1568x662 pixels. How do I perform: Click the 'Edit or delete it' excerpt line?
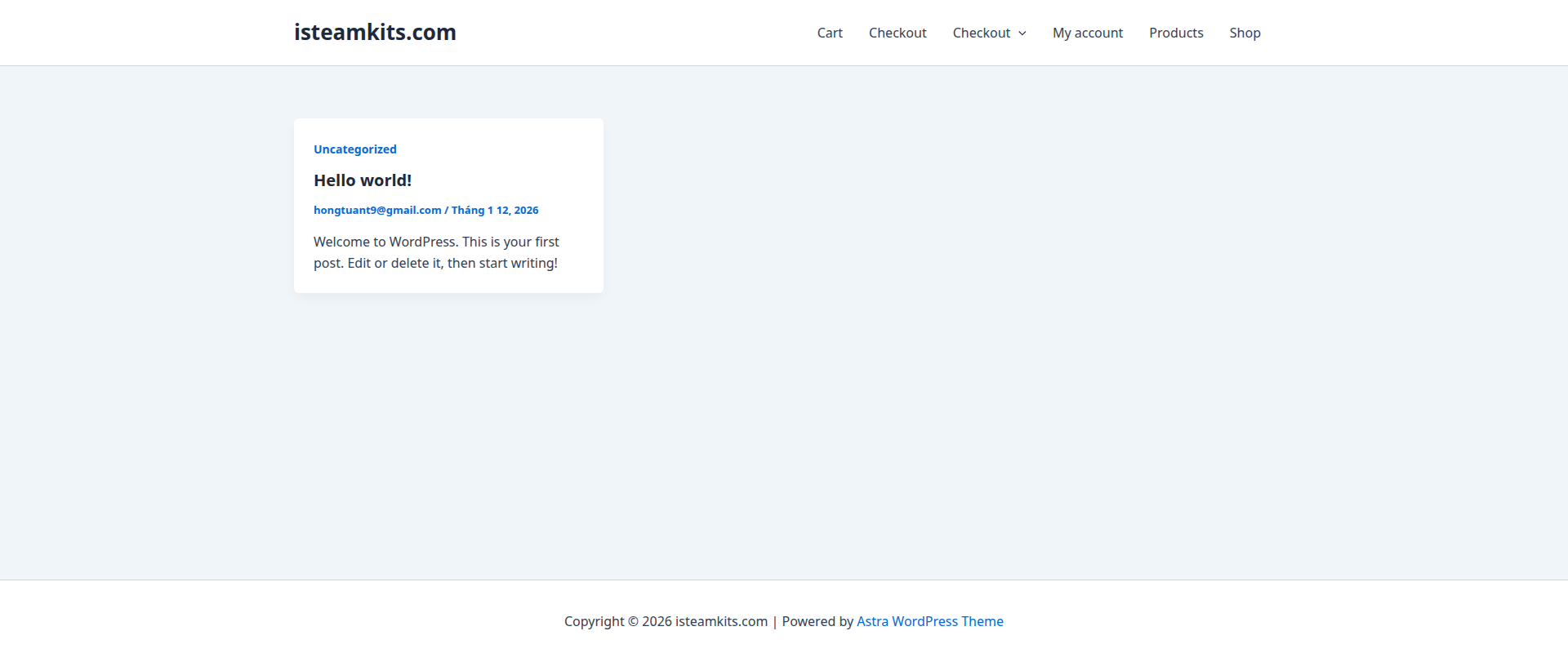[x=435, y=264]
